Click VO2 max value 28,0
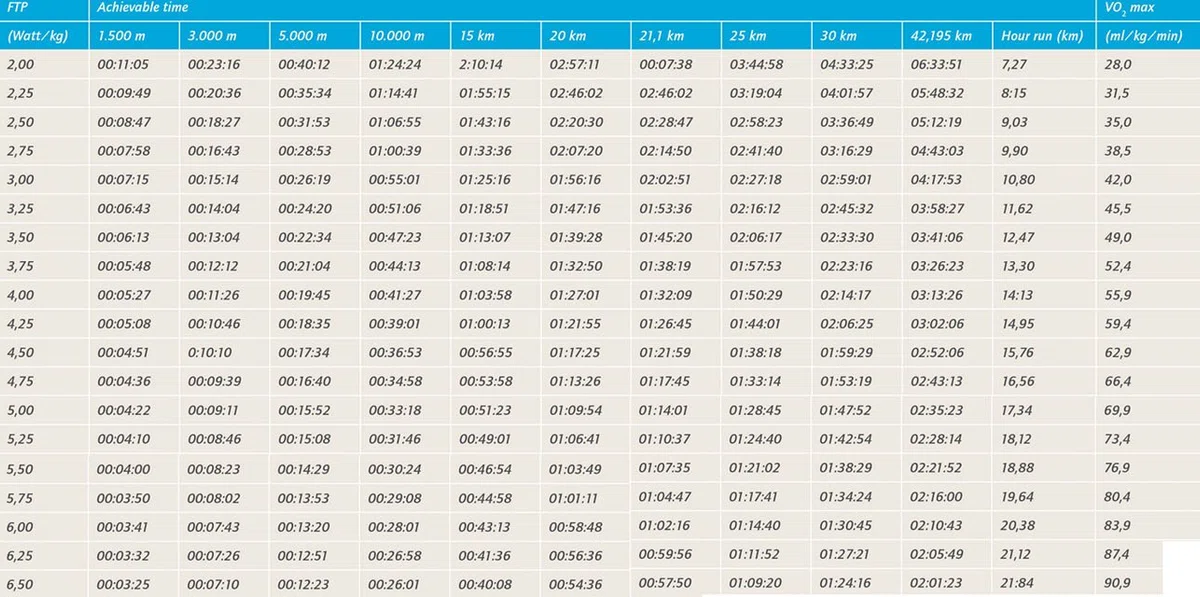Image resolution: width=1200 pixels, height=597 pixels. [x=1119, y=65]
